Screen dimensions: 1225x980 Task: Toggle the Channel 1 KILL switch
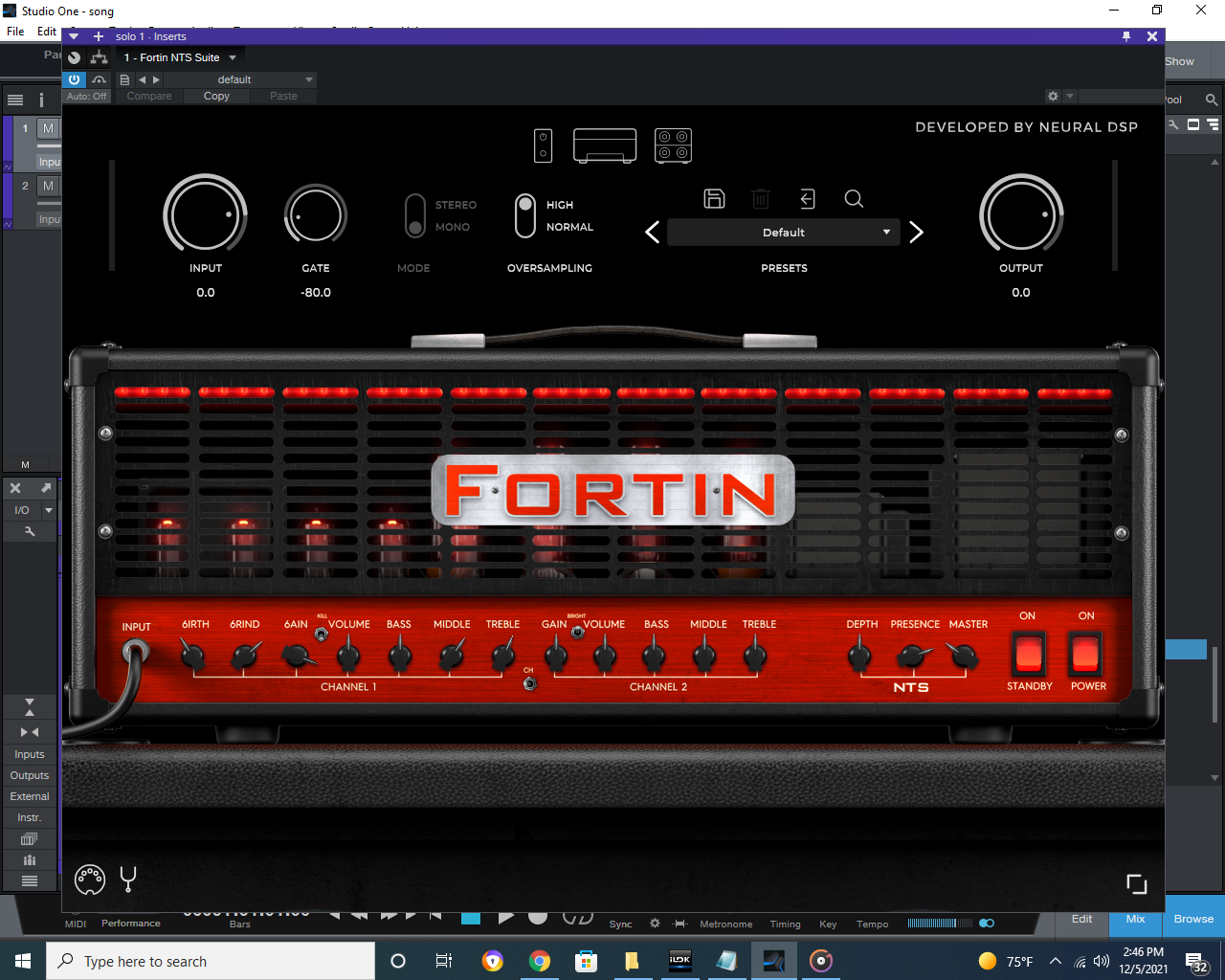pos(322,633)
